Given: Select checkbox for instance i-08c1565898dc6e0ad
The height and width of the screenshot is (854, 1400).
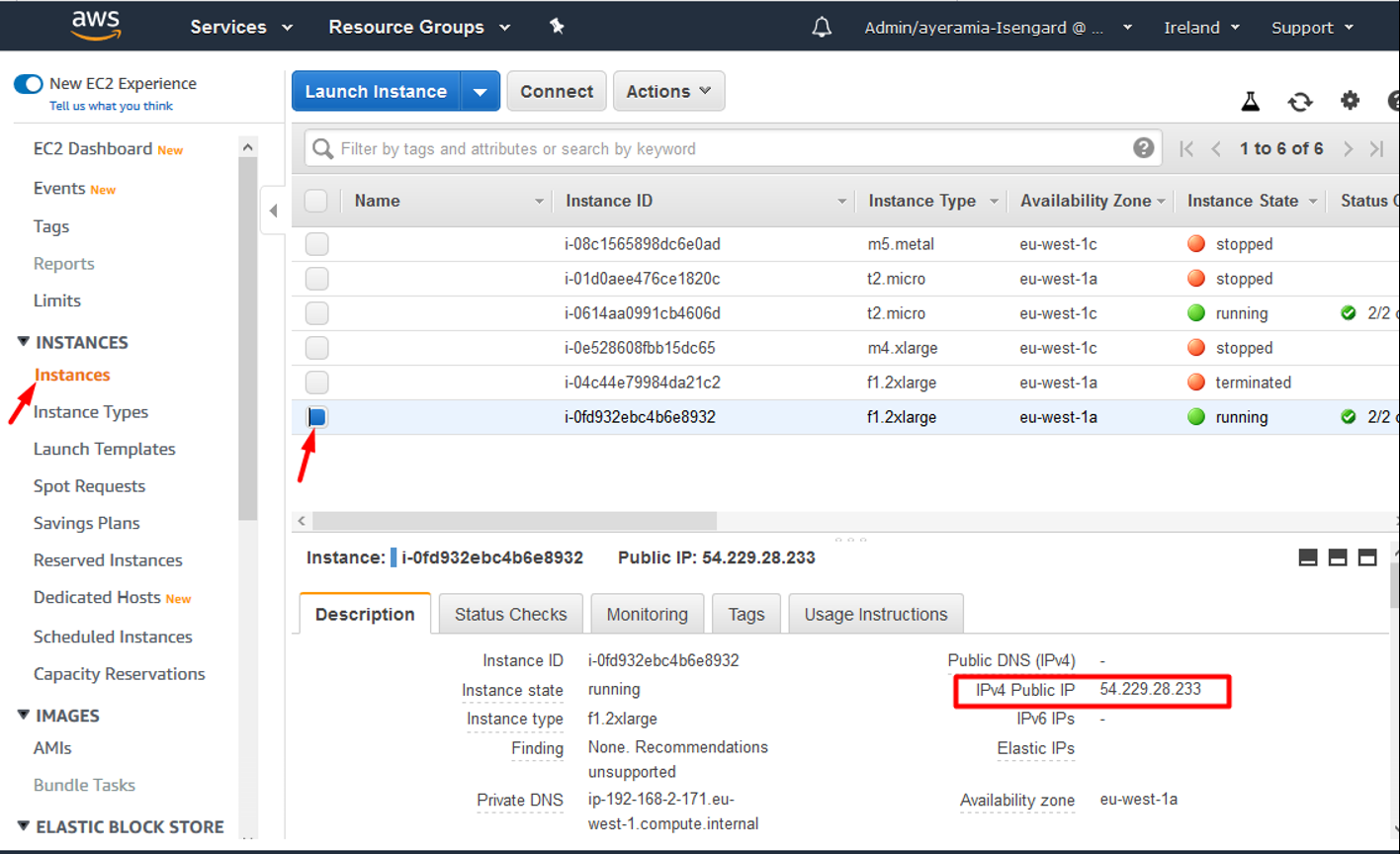Looking at the screenshot, I should click(316, 244).
